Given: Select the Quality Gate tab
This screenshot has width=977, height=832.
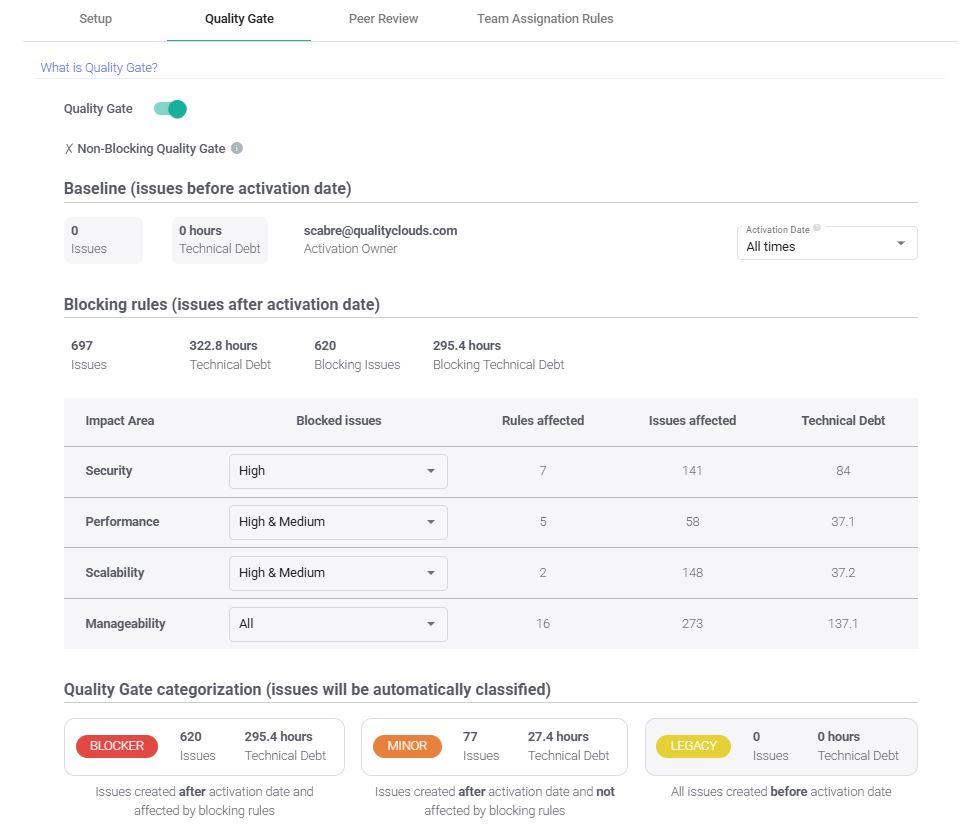Looking at the screenshot, I should 239,19.
